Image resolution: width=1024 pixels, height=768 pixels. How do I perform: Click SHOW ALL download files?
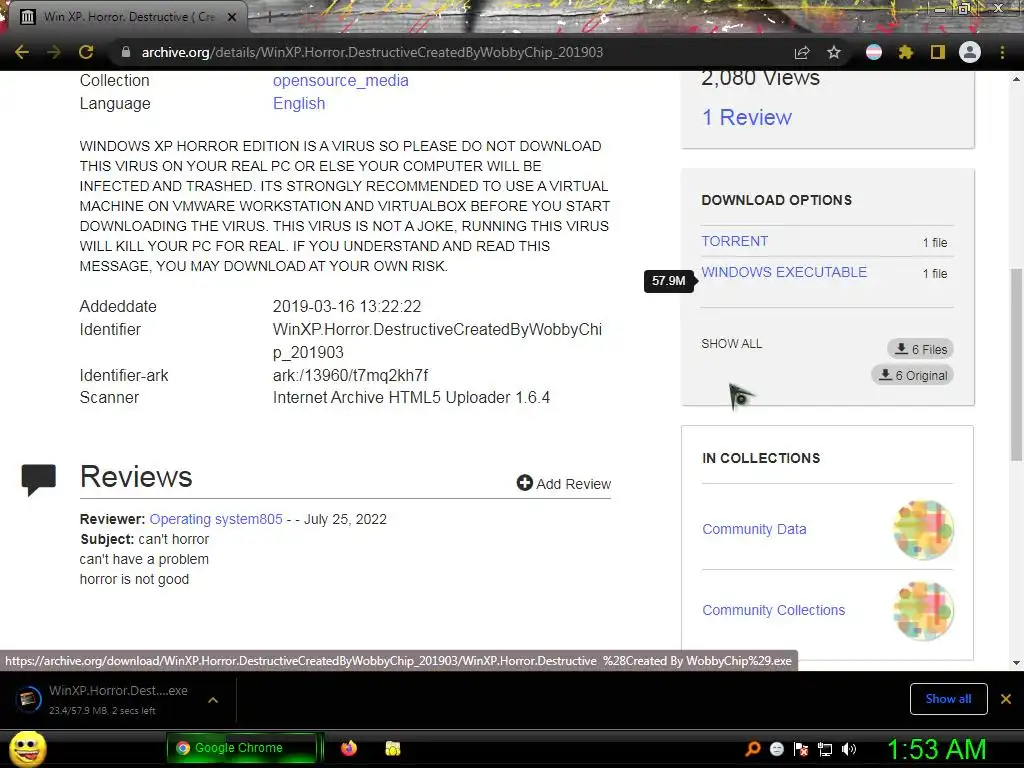click(731, 344)
